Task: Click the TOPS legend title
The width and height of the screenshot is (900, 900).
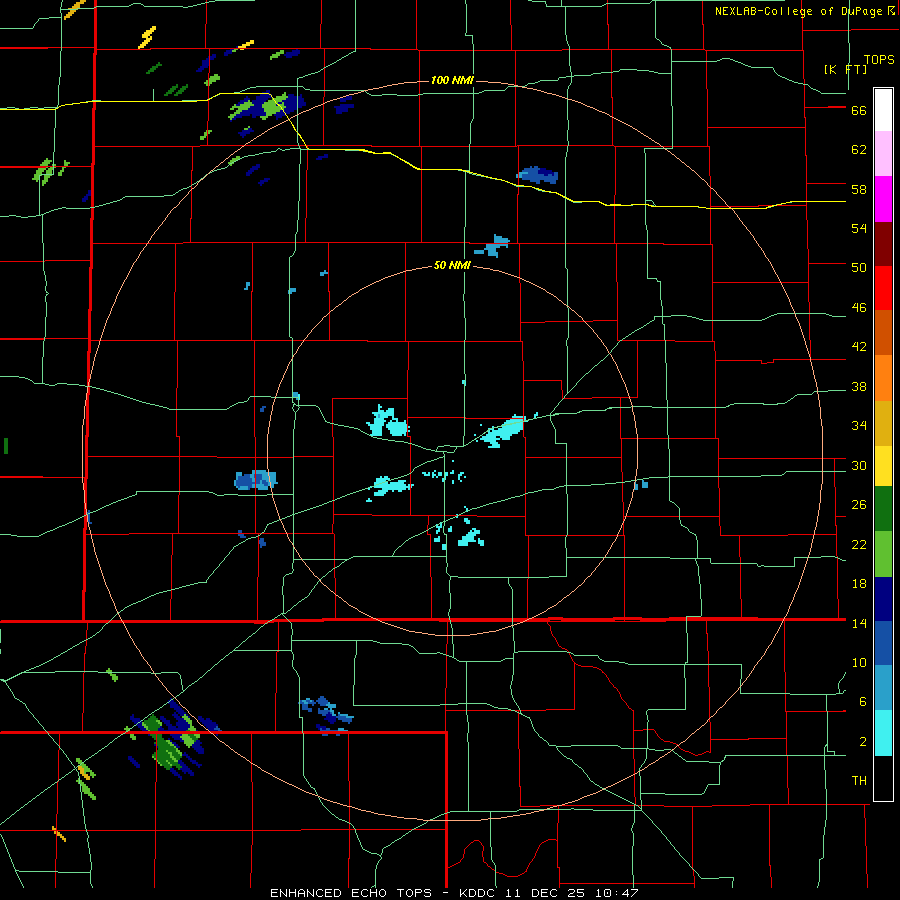Action: (879, 59)
